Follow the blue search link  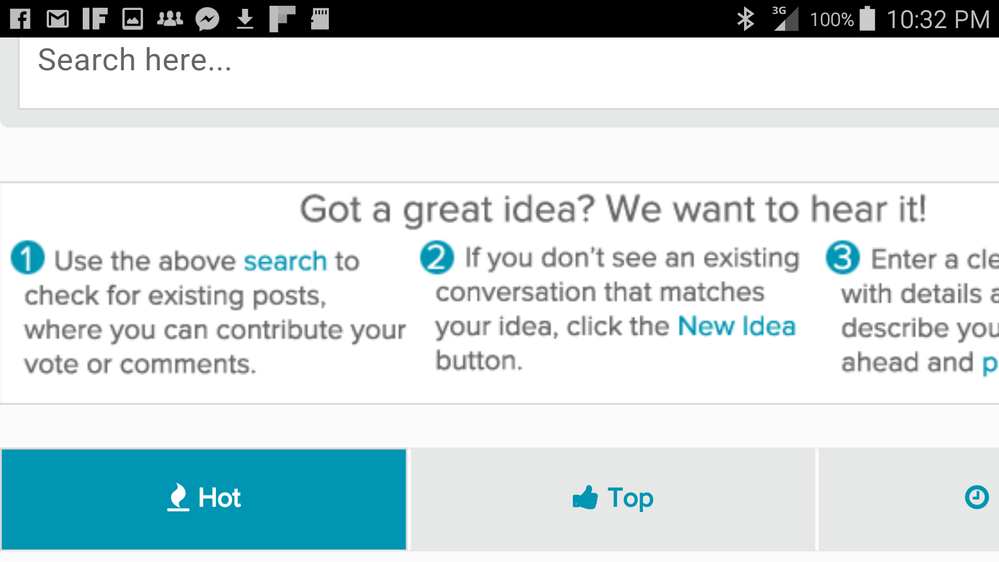285,261
